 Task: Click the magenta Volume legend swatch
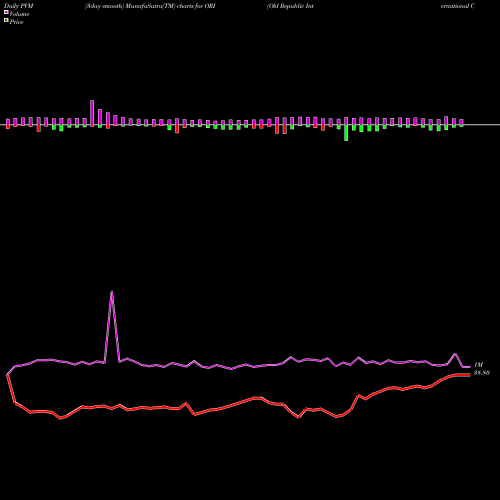6,13
